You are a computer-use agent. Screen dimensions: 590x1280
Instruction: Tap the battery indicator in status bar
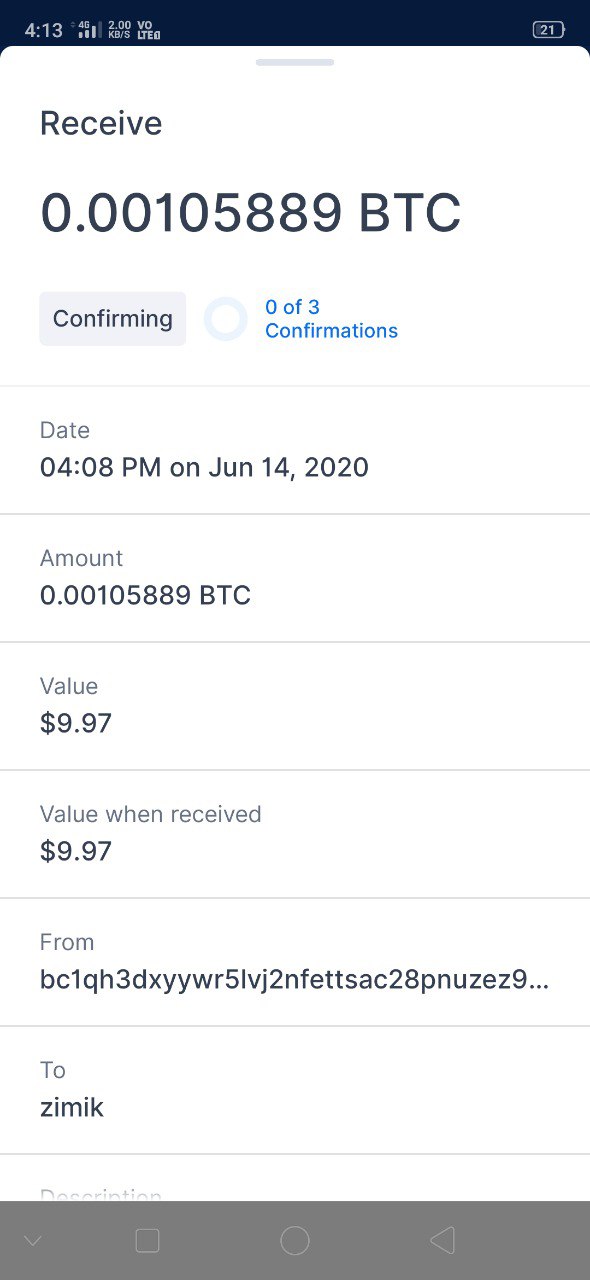548,30
